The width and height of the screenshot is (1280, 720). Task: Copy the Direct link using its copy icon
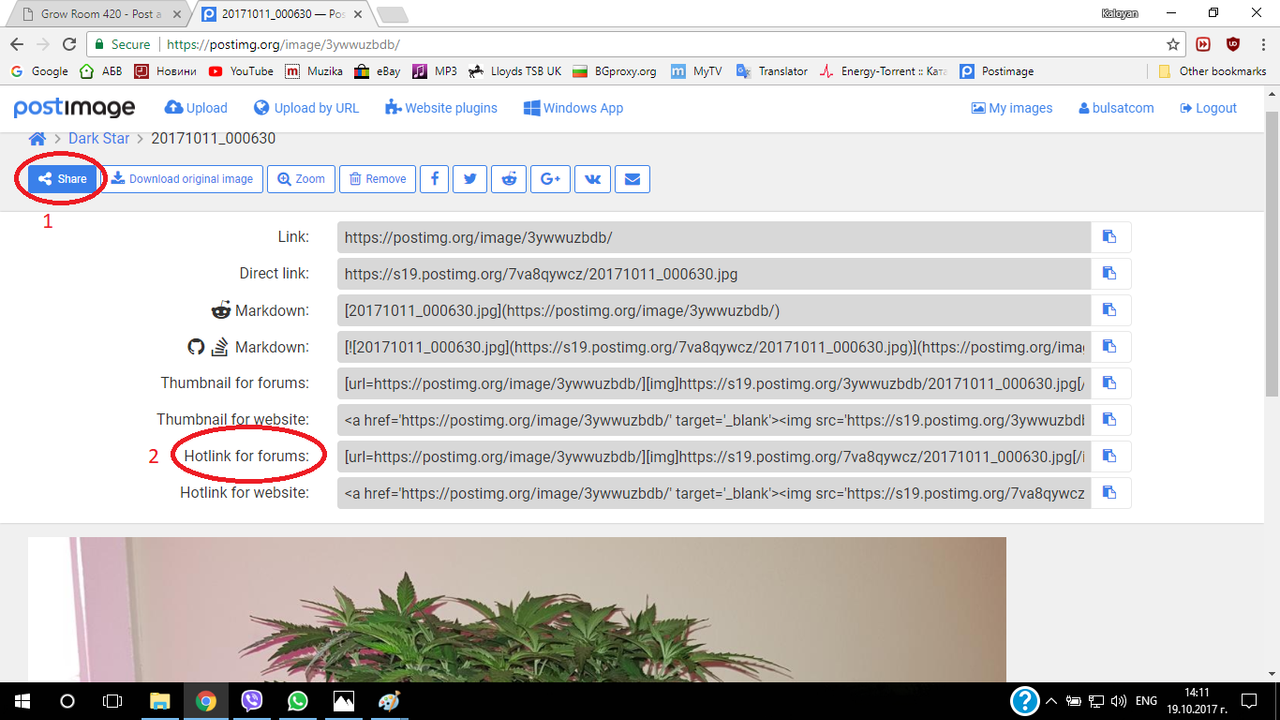click(1109, 273)
